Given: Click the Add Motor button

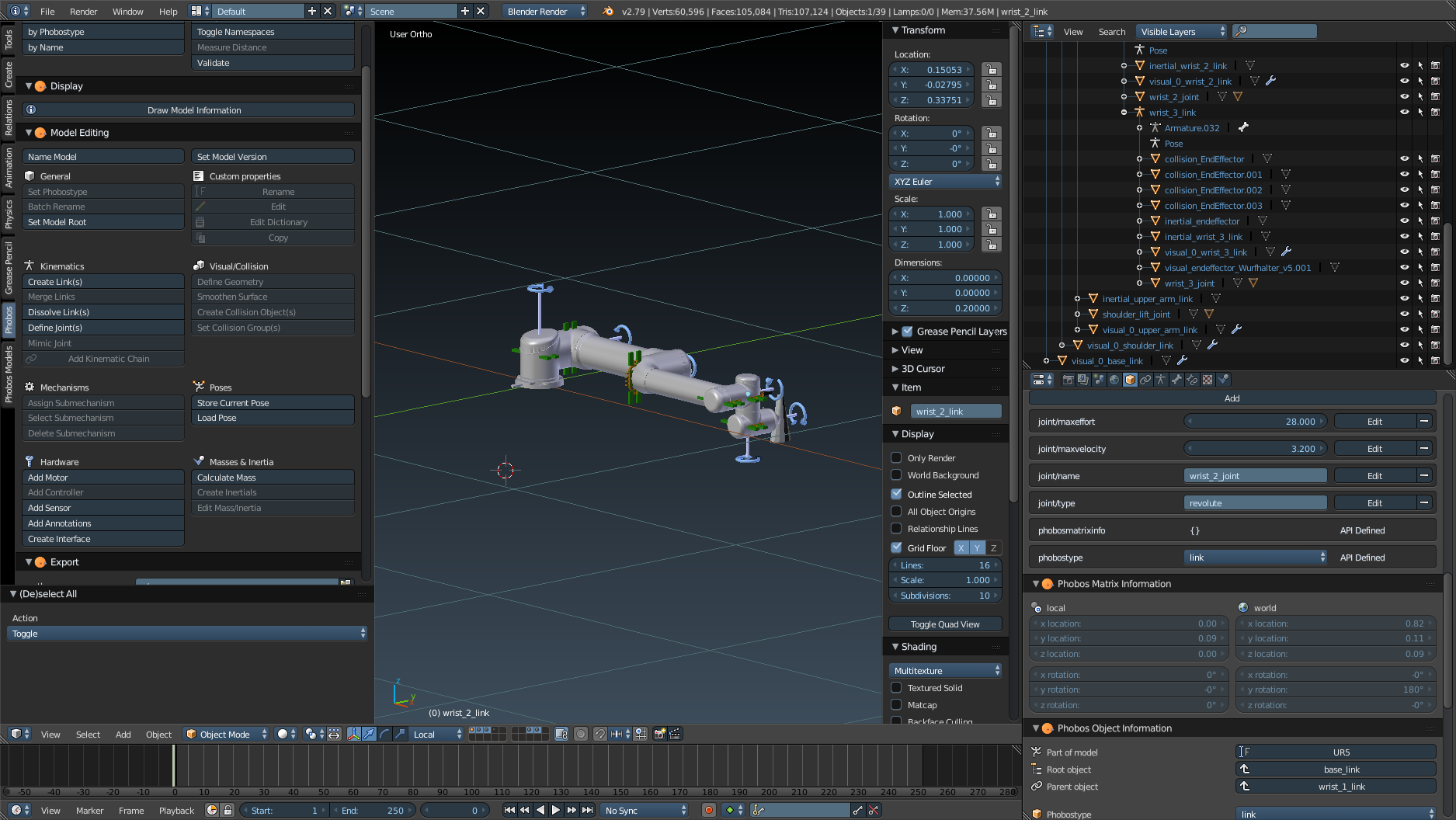Looking at the screenshot, I should click(103, 478).
